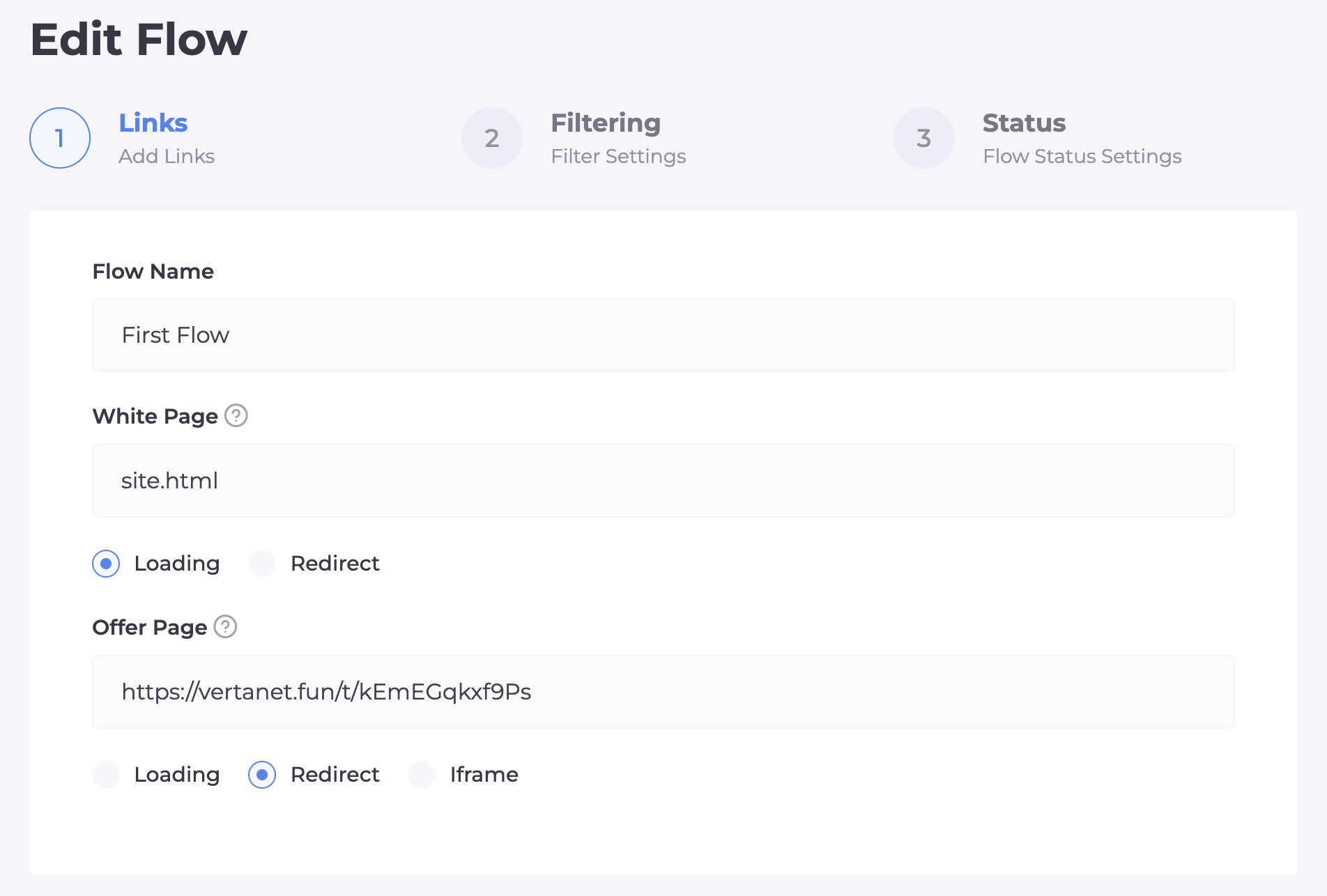1327x896 pixels.
Task: Switch to the Links step title
Action: tap(153, 123)
